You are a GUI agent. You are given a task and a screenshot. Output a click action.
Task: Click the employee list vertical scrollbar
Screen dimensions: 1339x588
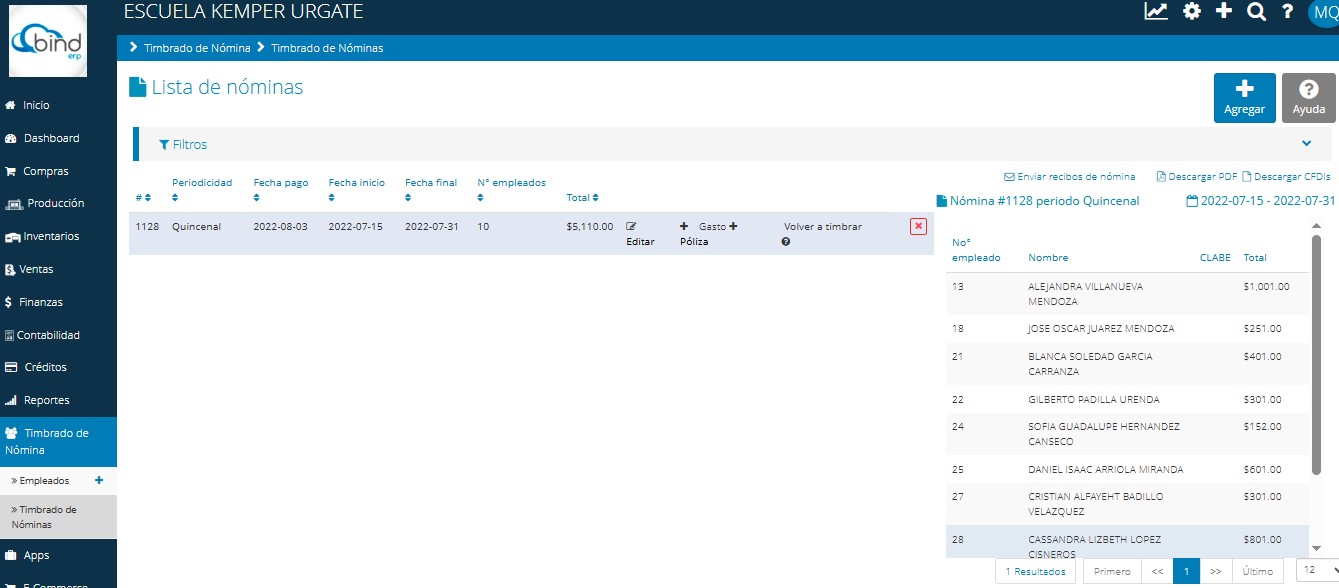1316,350
